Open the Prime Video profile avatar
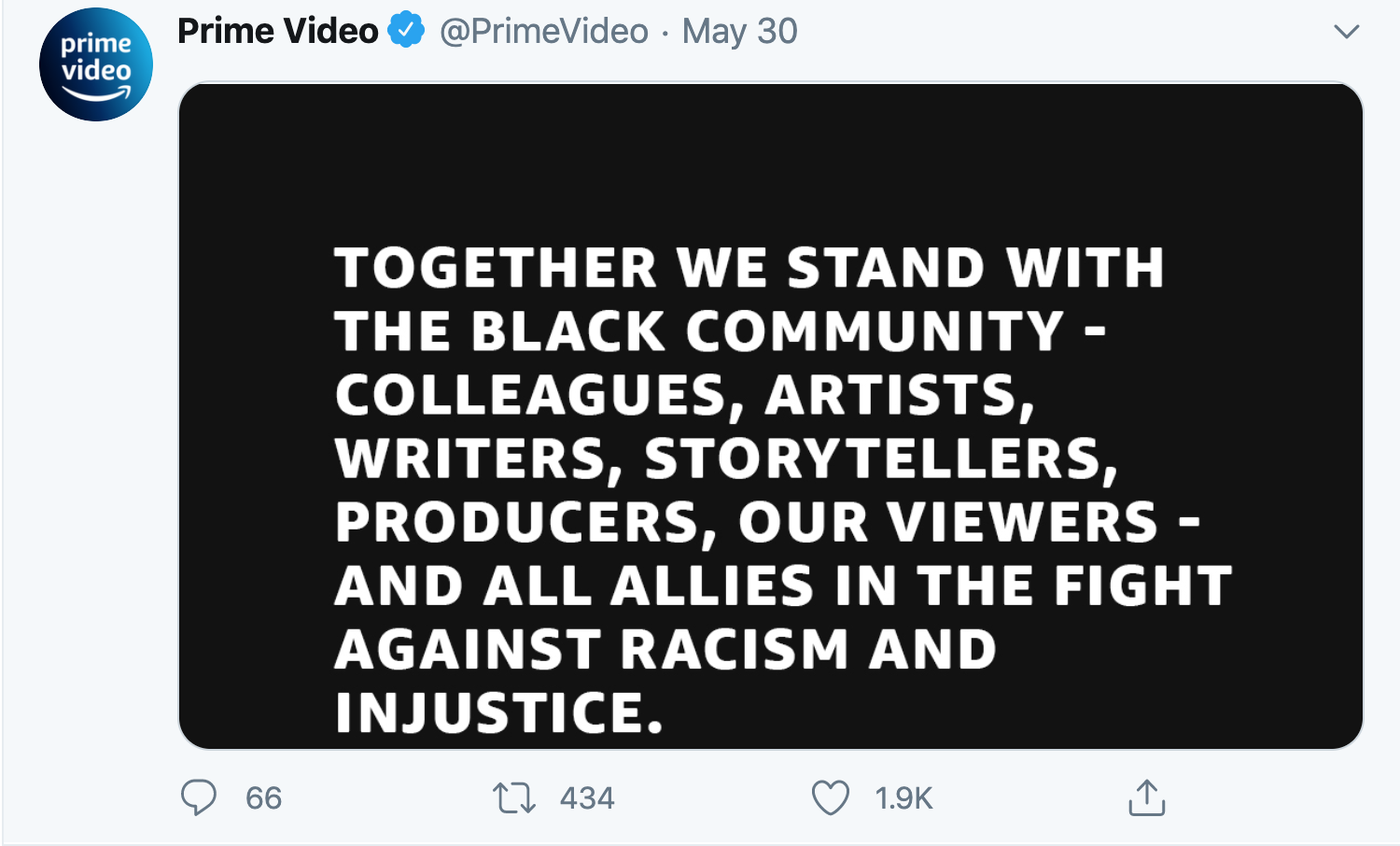 (95, 63)
